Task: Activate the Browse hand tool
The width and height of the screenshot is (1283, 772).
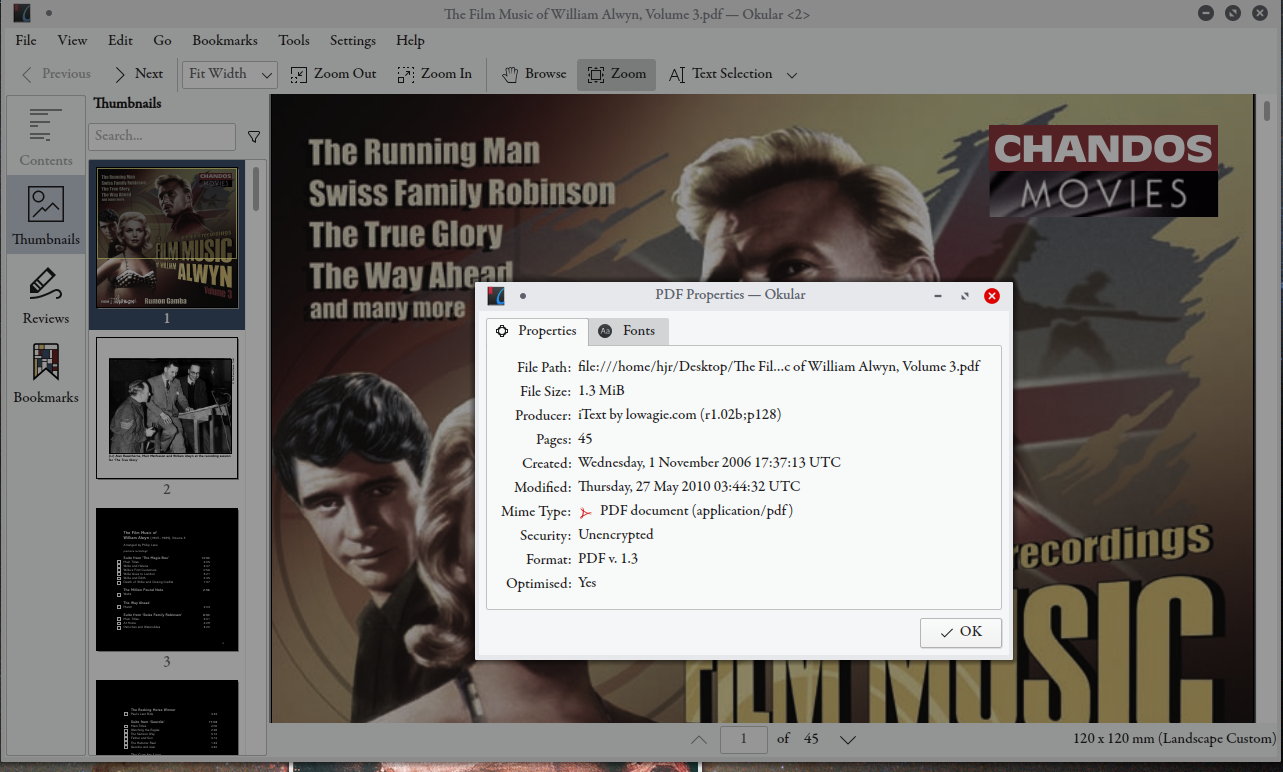Action: [532, 74]
